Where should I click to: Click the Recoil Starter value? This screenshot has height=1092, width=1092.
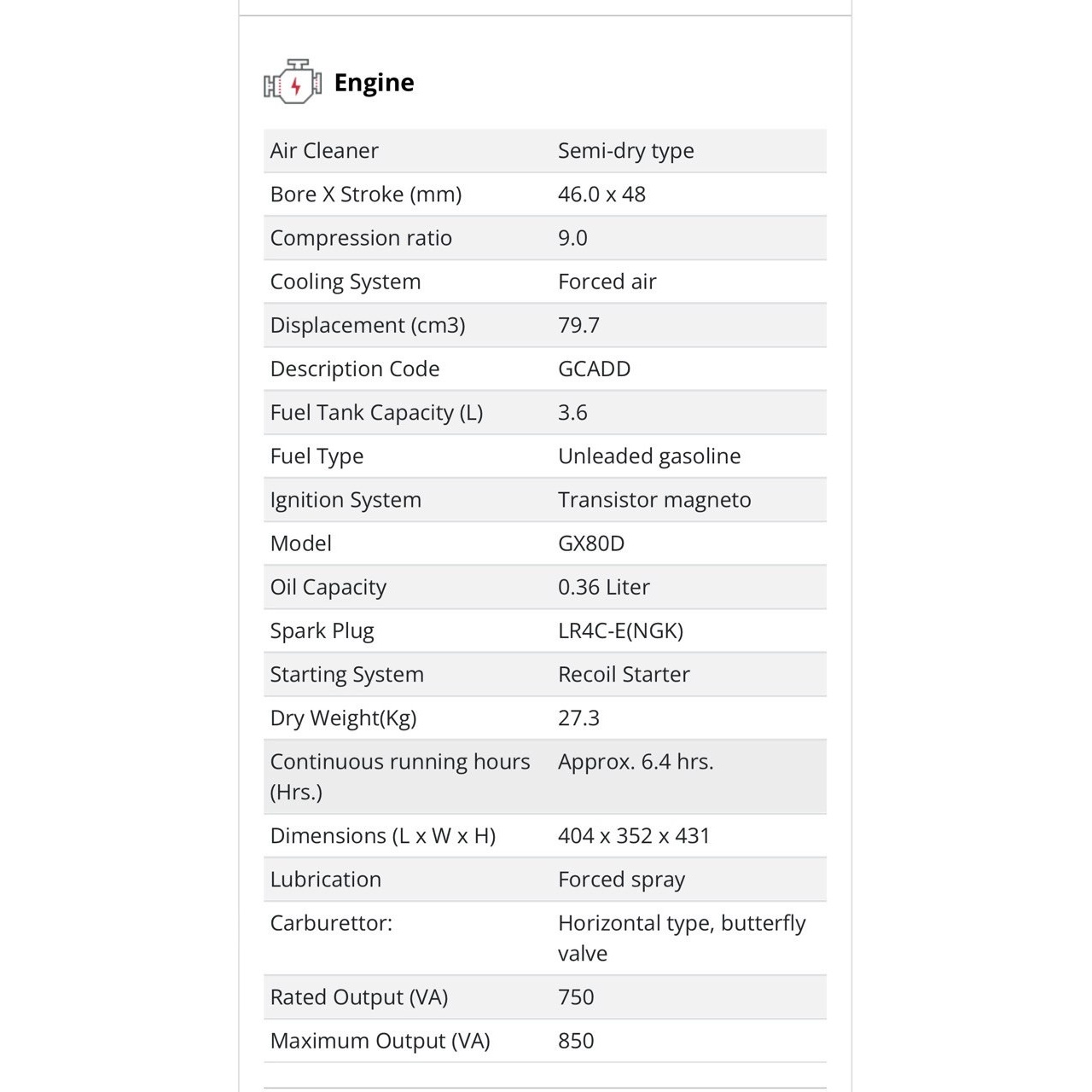(x=624, y=674)
